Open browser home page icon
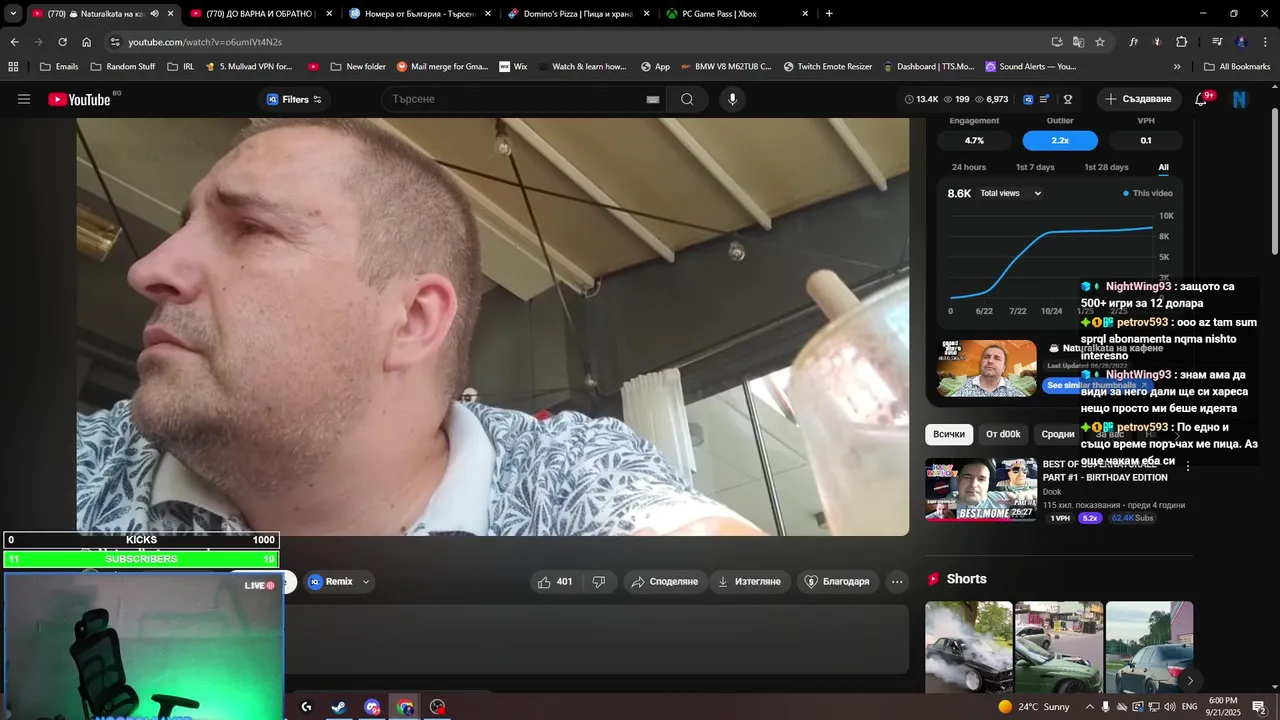The height and width of the screenshot is (720, 1280). click(86, 42)
